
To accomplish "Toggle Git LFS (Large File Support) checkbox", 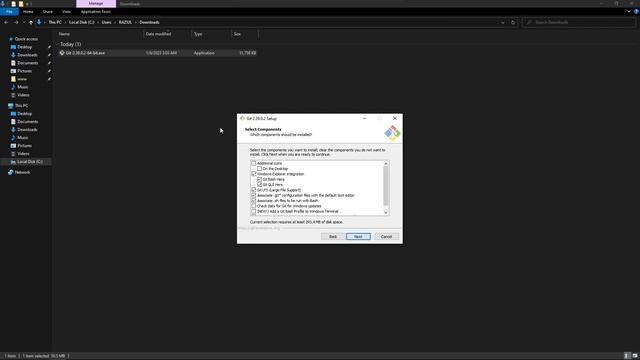I will (x=253, y=190).
